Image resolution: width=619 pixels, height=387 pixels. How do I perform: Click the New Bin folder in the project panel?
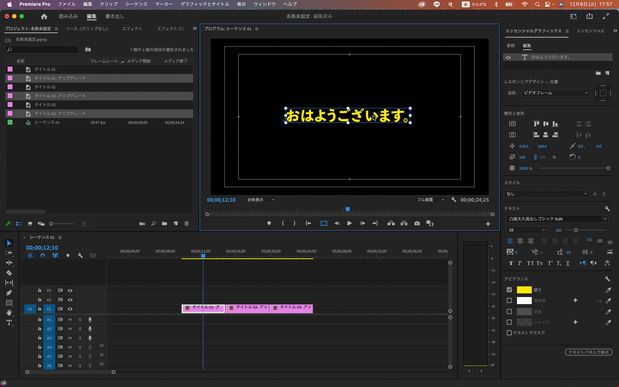[164, 224]
